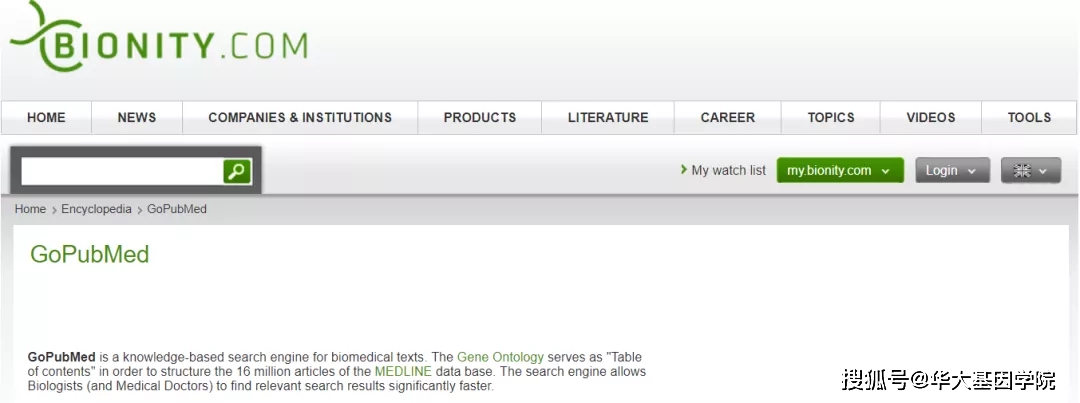Click GoPubMed breadcrumb entry
Viewport: 1080px width, 403px height.
(177, 209)
